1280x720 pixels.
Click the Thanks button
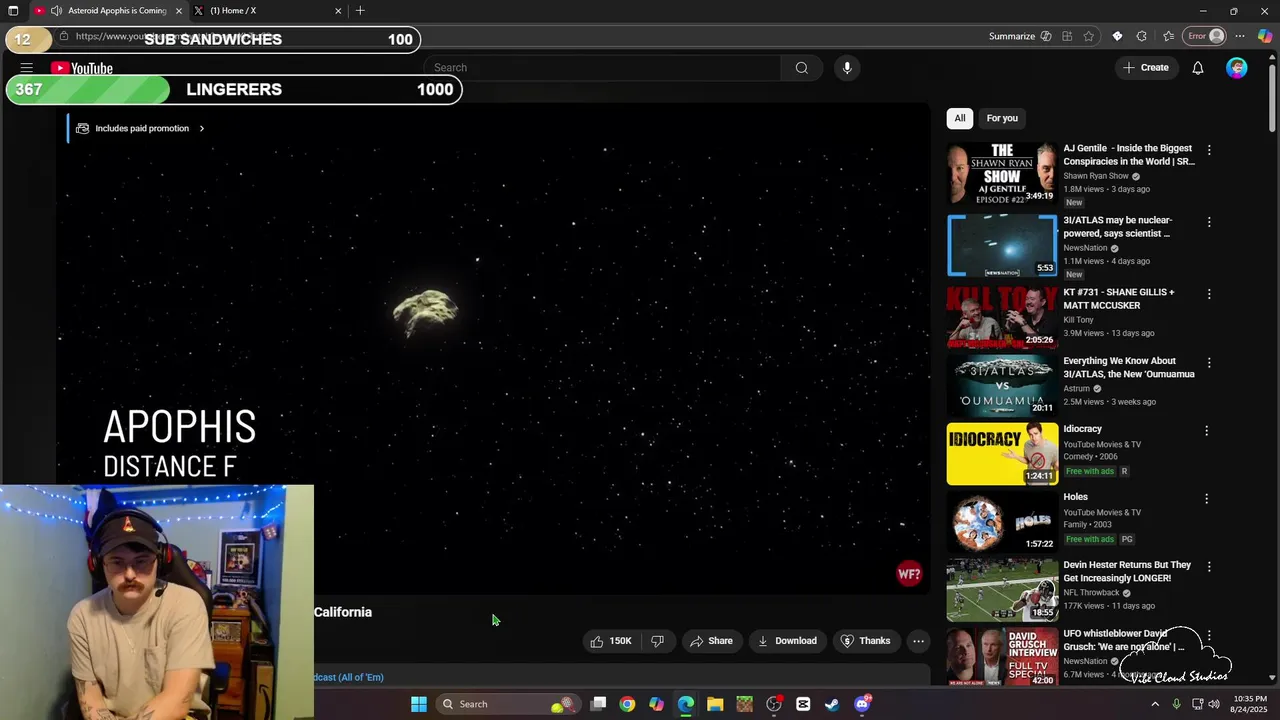coord(865,641)
